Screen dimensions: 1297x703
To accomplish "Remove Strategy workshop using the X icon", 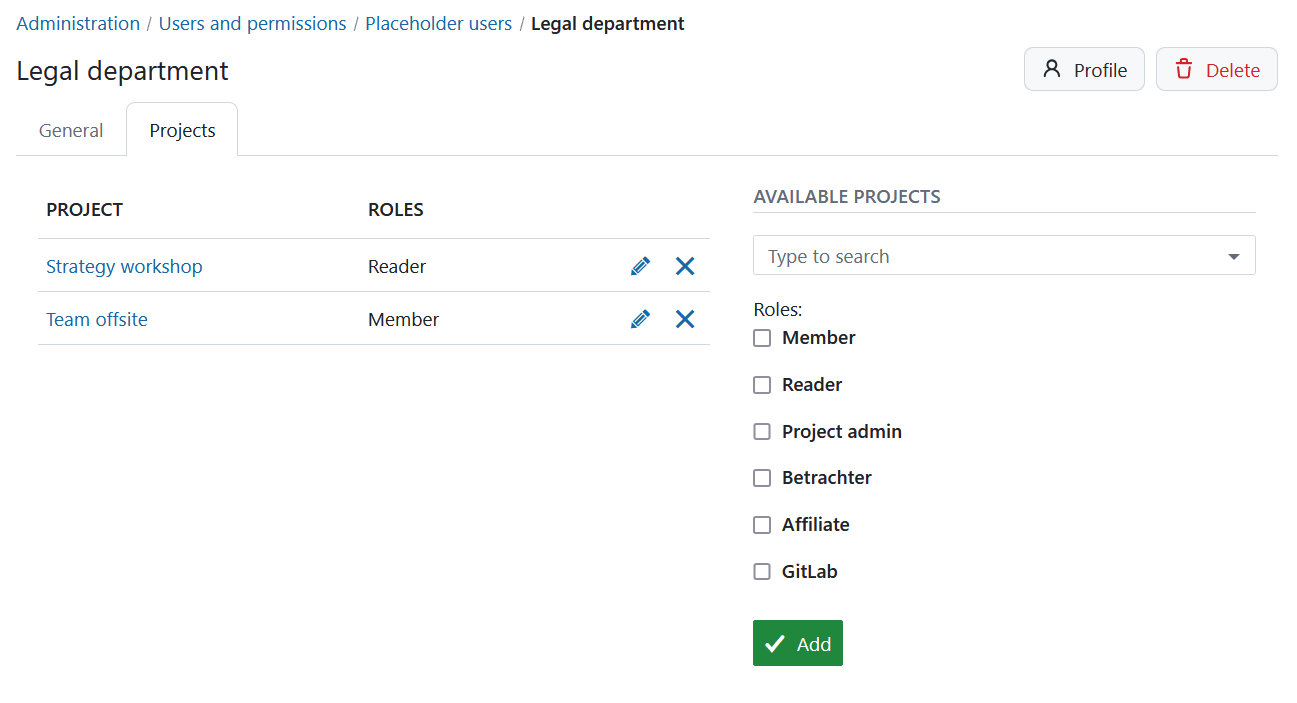I will (x=684, y=266).
